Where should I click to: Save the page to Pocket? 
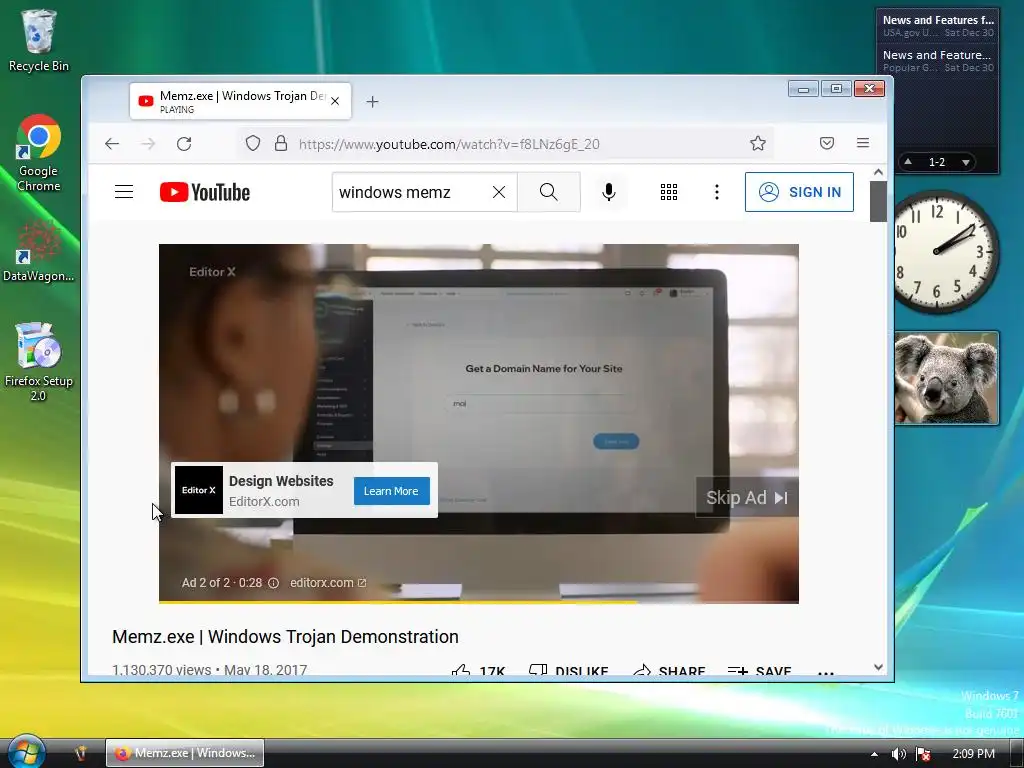[x=827, y=143]
